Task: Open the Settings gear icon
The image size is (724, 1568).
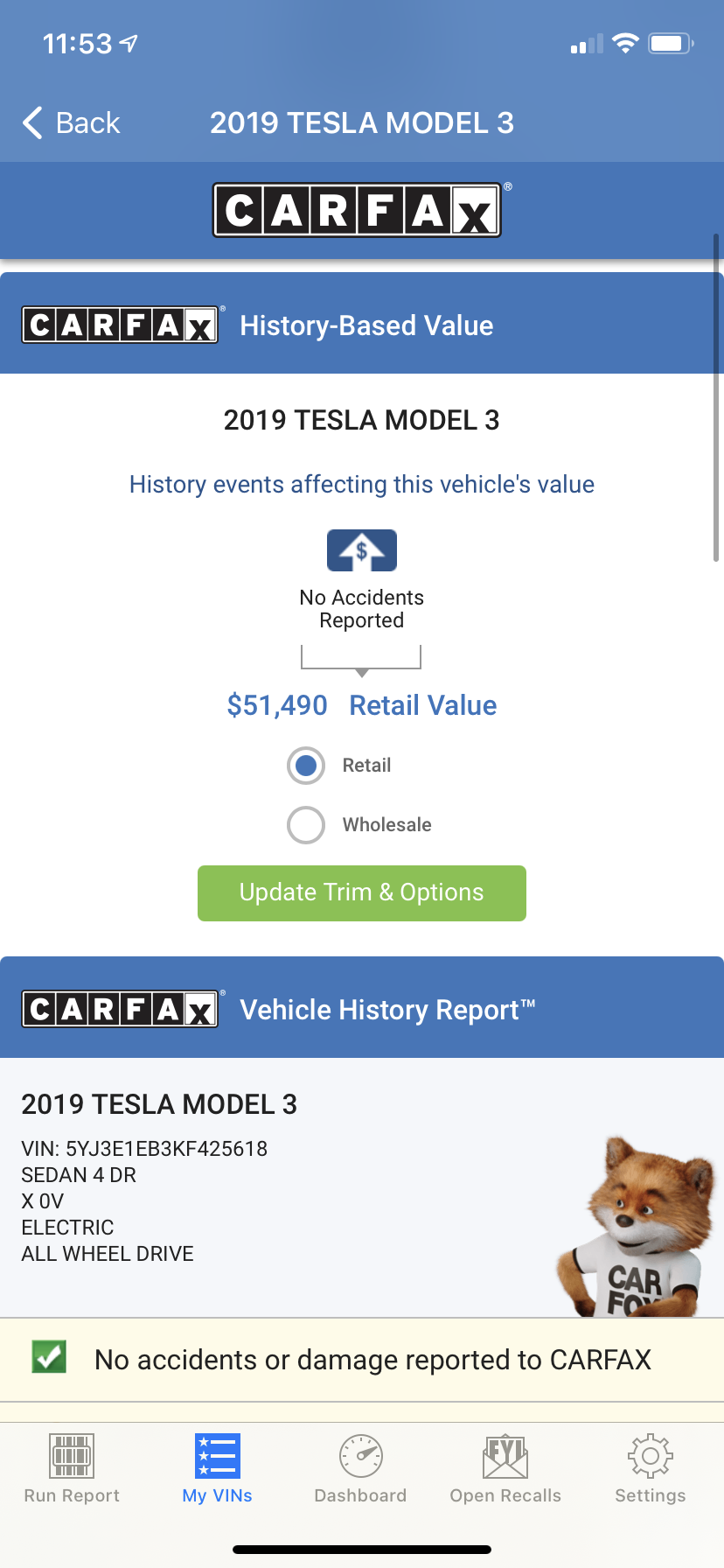Action: 650,1456
